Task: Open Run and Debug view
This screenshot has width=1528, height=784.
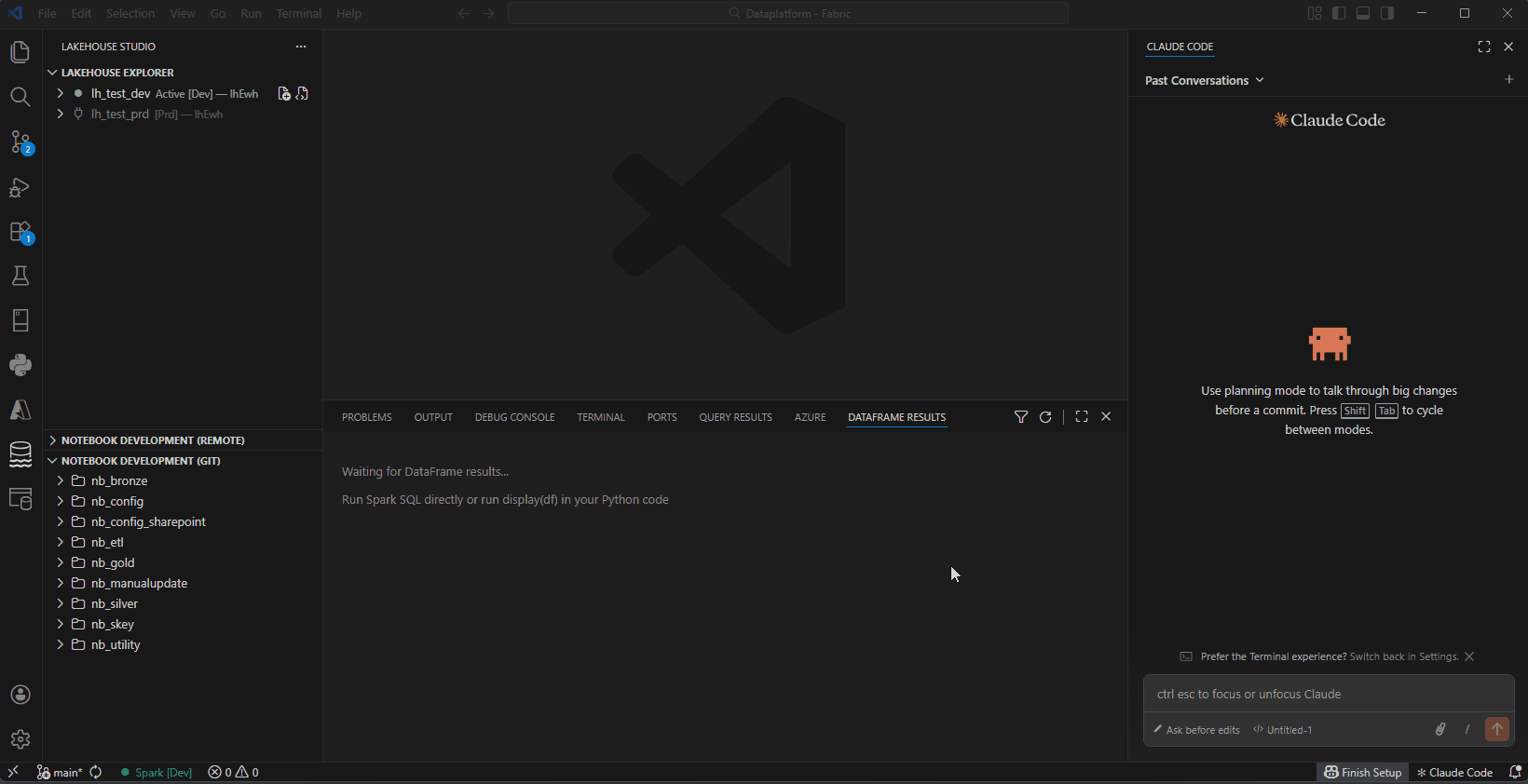Action: (x=20, y=187)
